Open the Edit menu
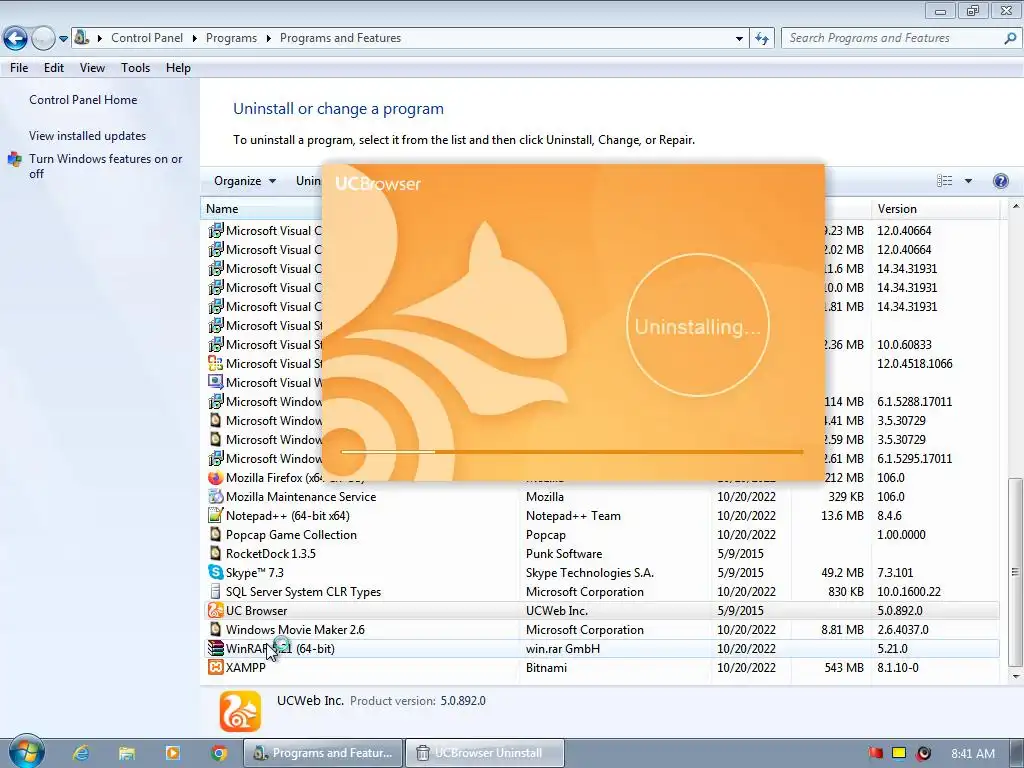 pyautogui.click(x=54, y=68)
